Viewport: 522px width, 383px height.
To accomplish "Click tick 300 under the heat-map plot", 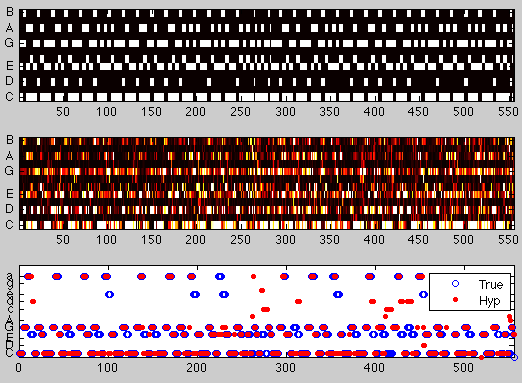I will pyautogui.click(x=285, y=240).
